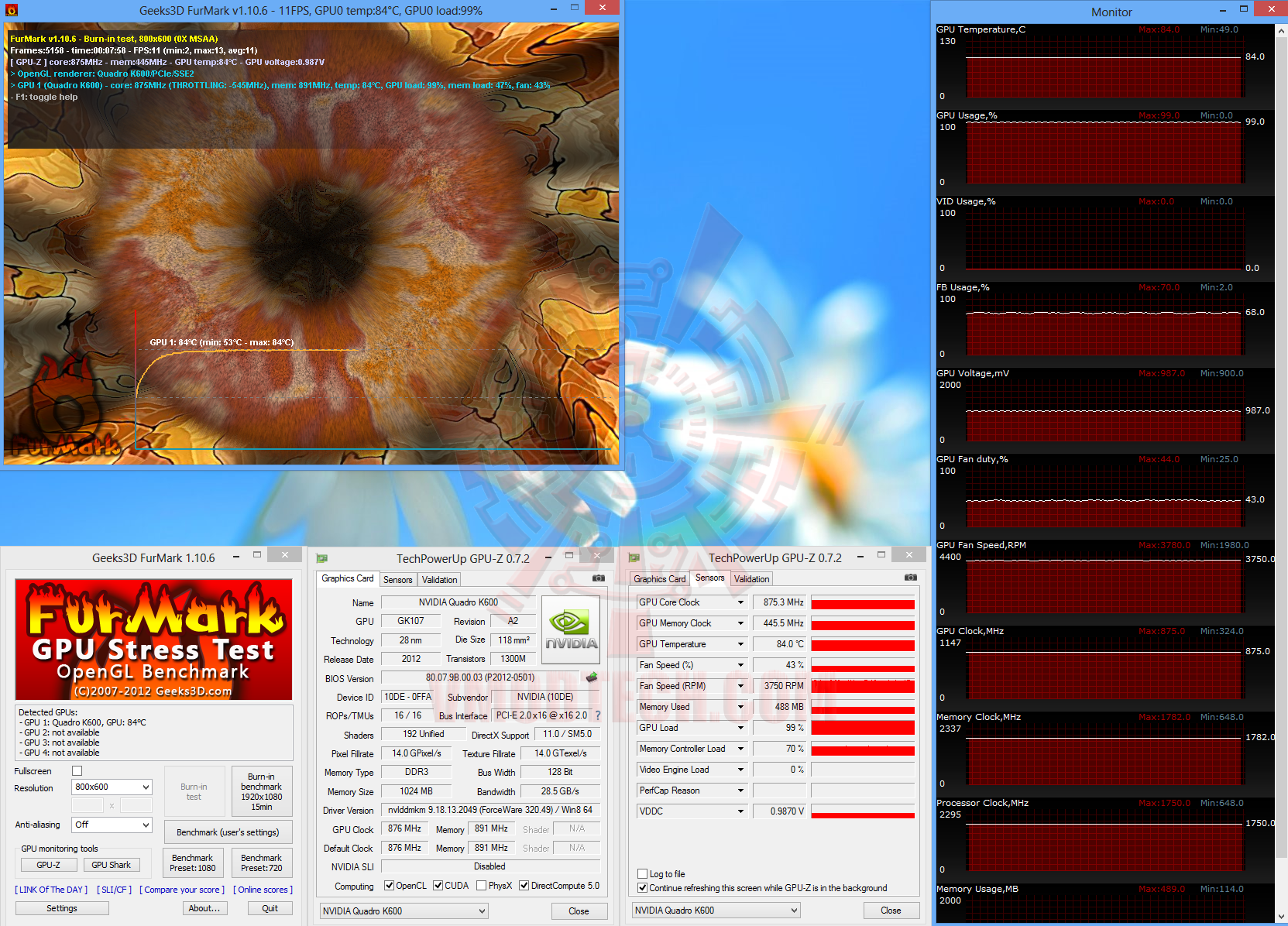Open Validation tab in the GPU-Z Sensors window
The width and height of the screenshot is (1288, 926).
(752, 579)
